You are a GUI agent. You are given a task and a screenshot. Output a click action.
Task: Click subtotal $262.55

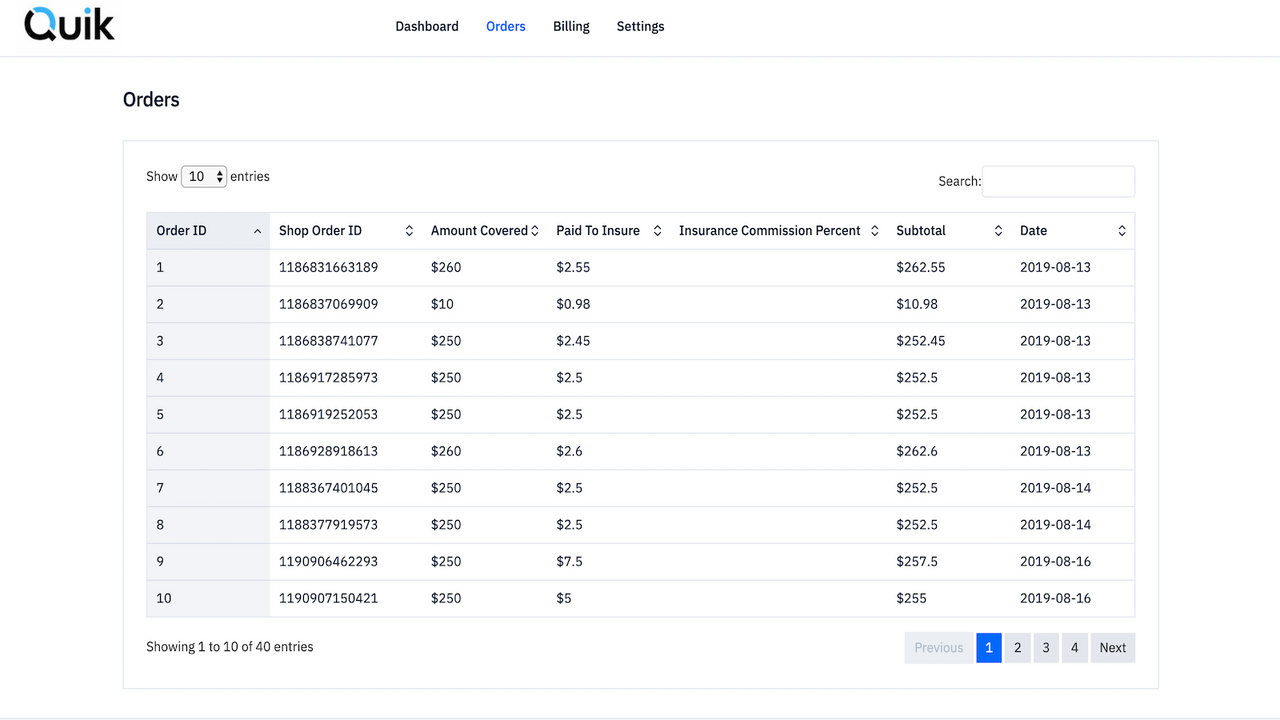point(920,267)
